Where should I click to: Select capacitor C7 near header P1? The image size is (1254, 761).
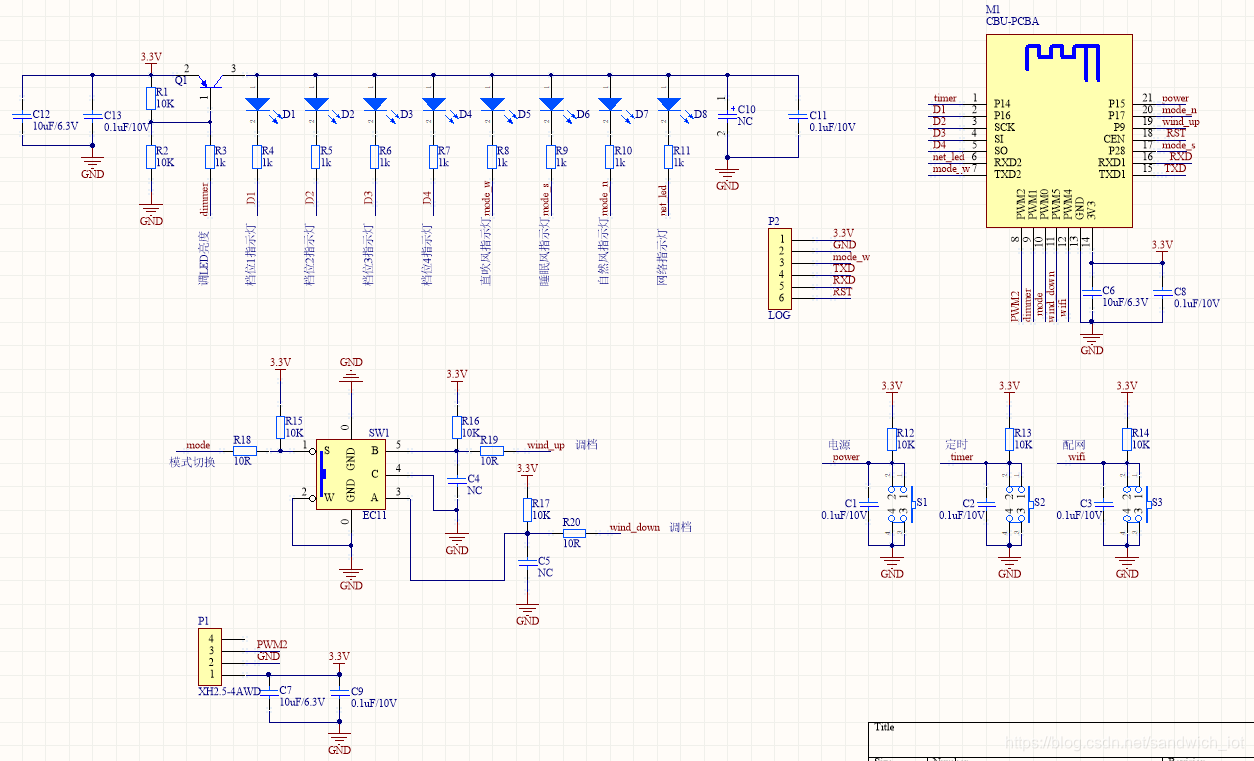268,692
